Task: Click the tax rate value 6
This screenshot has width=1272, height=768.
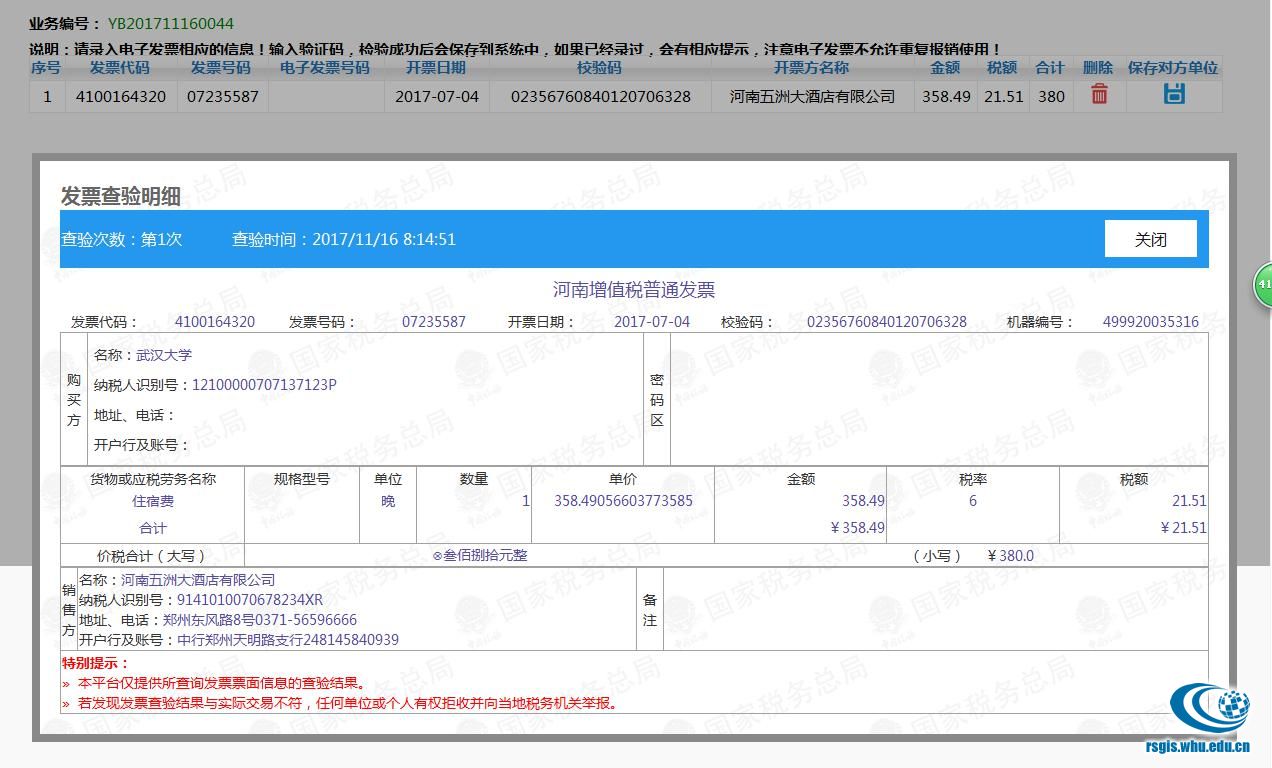Action: [x=972, y=501]
